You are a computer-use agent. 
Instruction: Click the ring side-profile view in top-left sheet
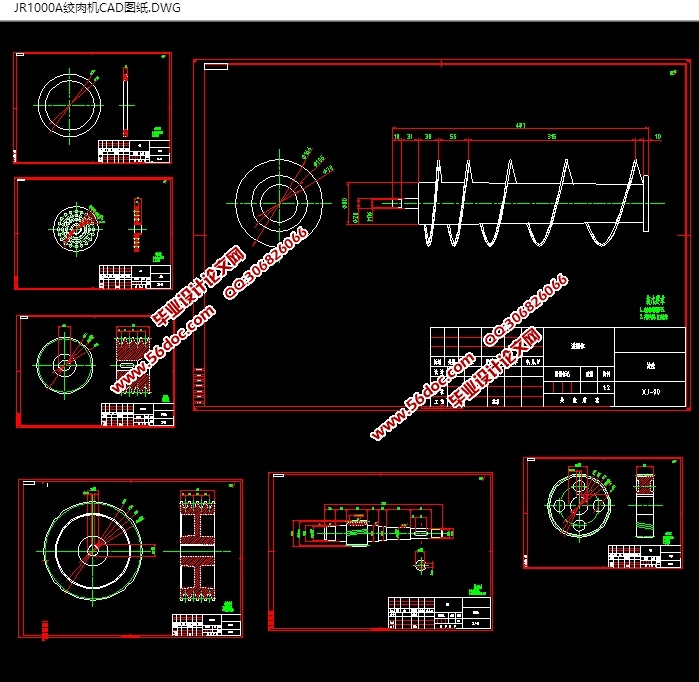coord(125,101)
